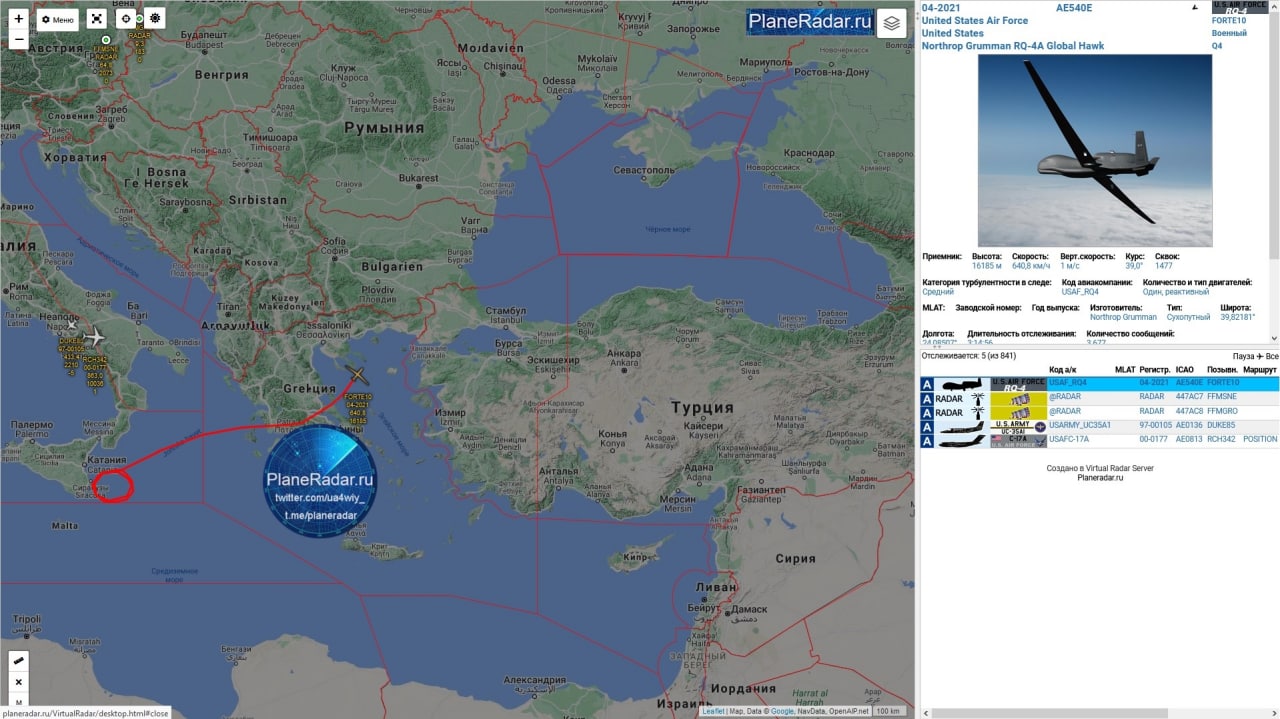Sort list by Код а/к column
The height and width of the screenshot is (719, 1280).
pos(1062,370)
